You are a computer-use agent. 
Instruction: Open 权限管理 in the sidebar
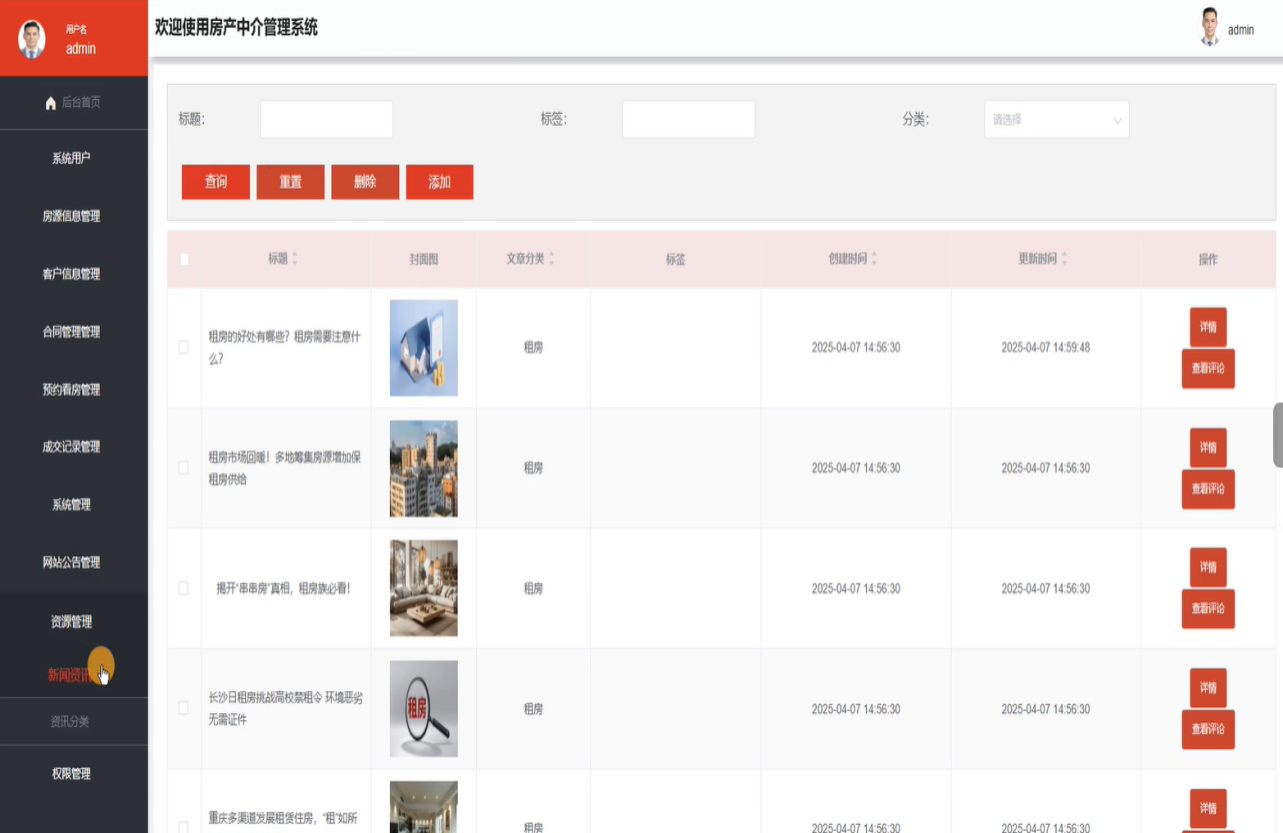point(71,774)
